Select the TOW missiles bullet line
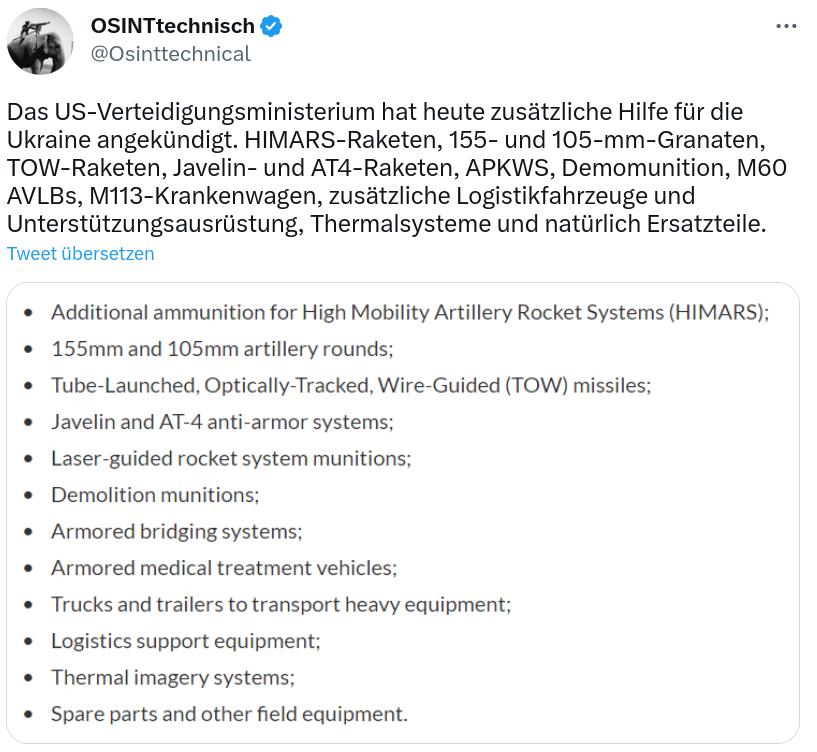The width and height of the screenshot is (817, 752). click(351, 386)
